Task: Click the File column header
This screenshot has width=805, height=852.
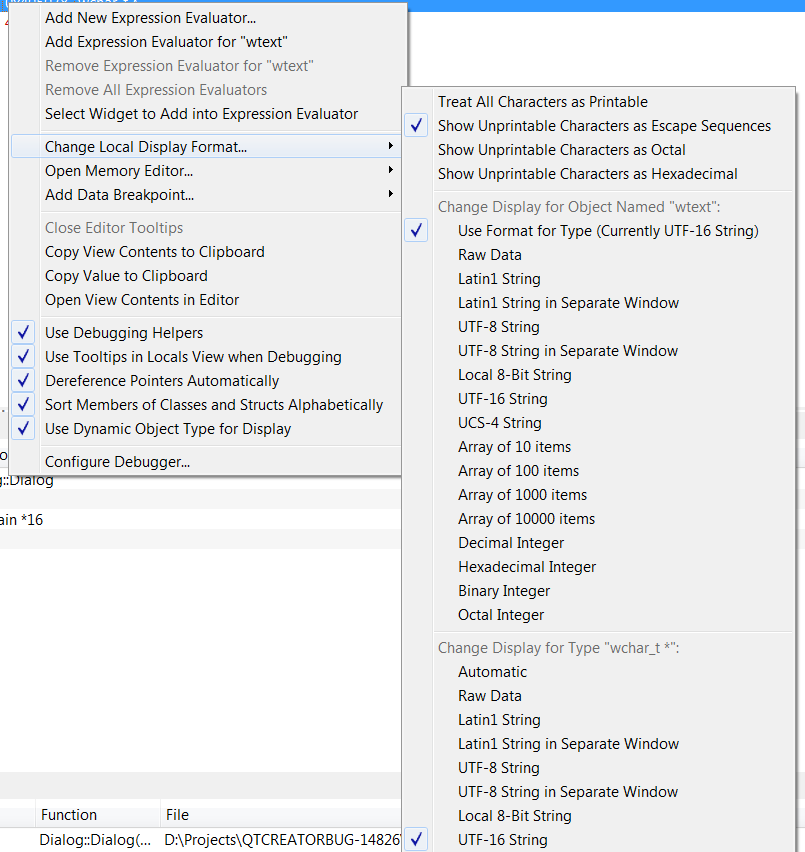Action: (176, 815)
